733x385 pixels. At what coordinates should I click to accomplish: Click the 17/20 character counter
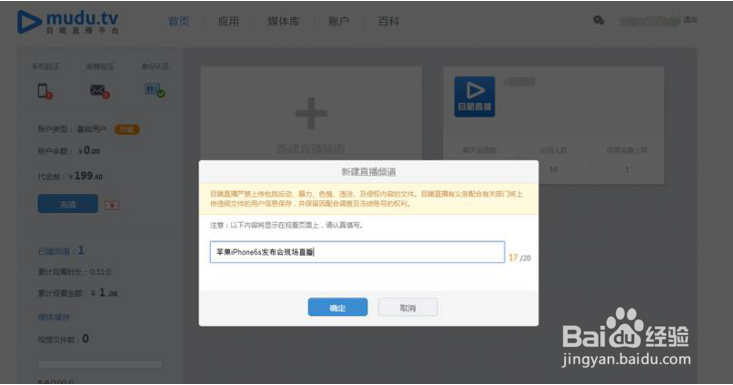click(520, 257)
